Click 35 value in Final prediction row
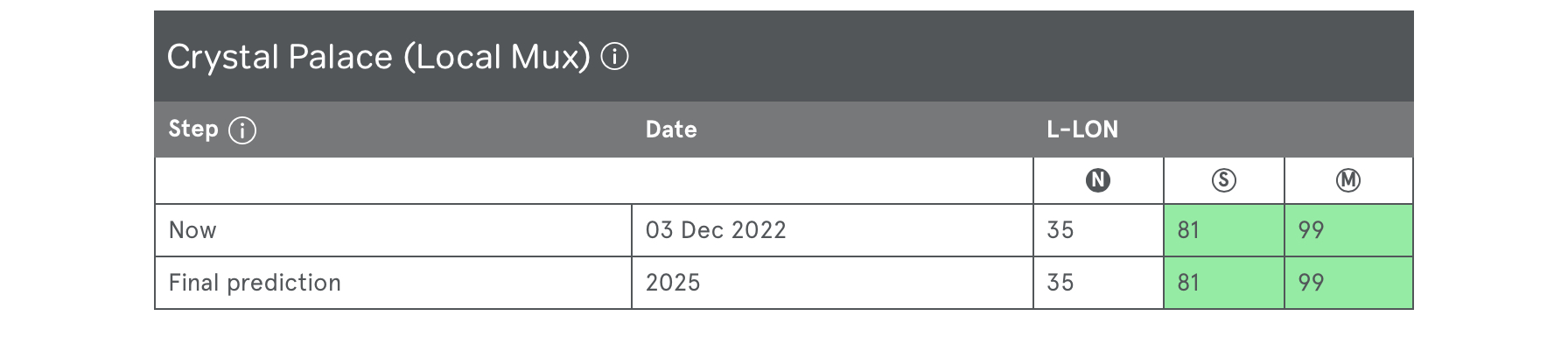 pyautogui.click(x=1060, y=283)
